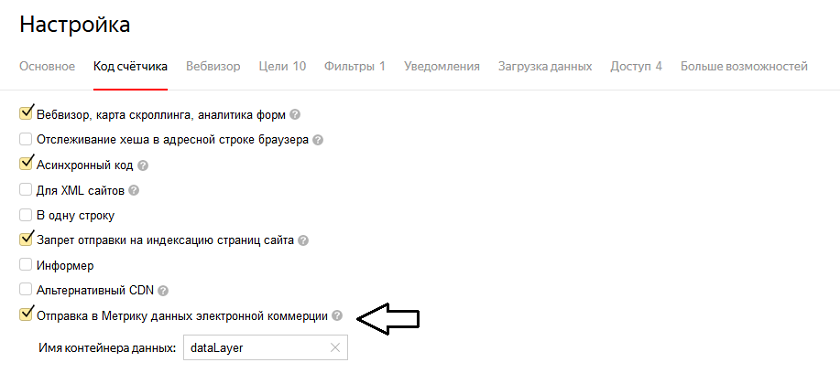Click the Имя контейнера данных label
The height and width of the screenshot is (373, 840).
(x=108, y=348)
